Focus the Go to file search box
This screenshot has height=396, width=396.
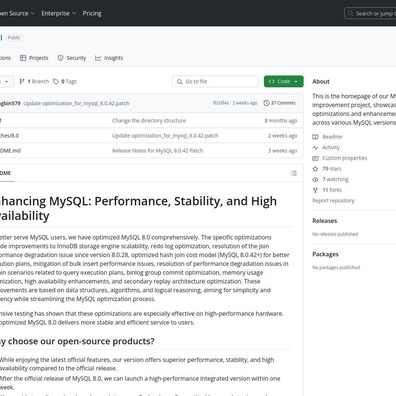(215, 81)
